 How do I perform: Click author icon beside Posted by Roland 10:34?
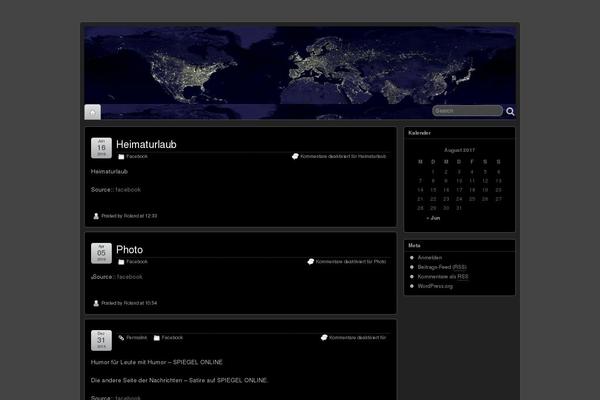tap(96, 303)
